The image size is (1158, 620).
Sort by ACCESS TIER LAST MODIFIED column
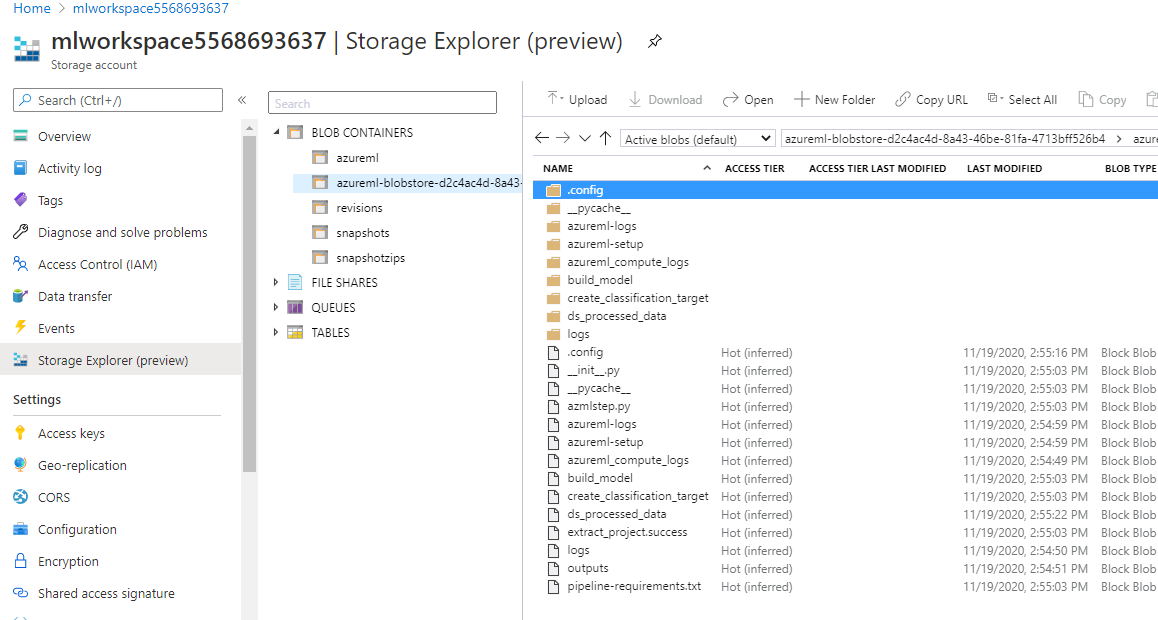point(877,168)
